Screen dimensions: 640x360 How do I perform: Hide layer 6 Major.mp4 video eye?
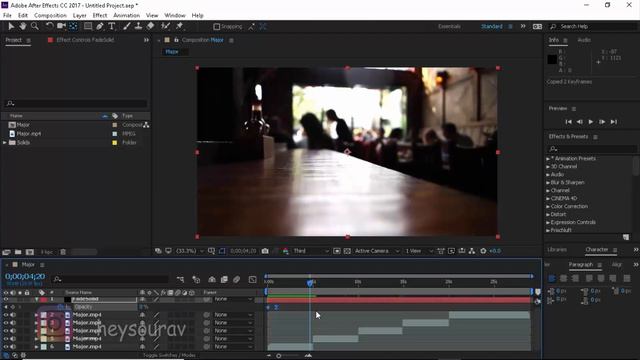click(6, 347)
